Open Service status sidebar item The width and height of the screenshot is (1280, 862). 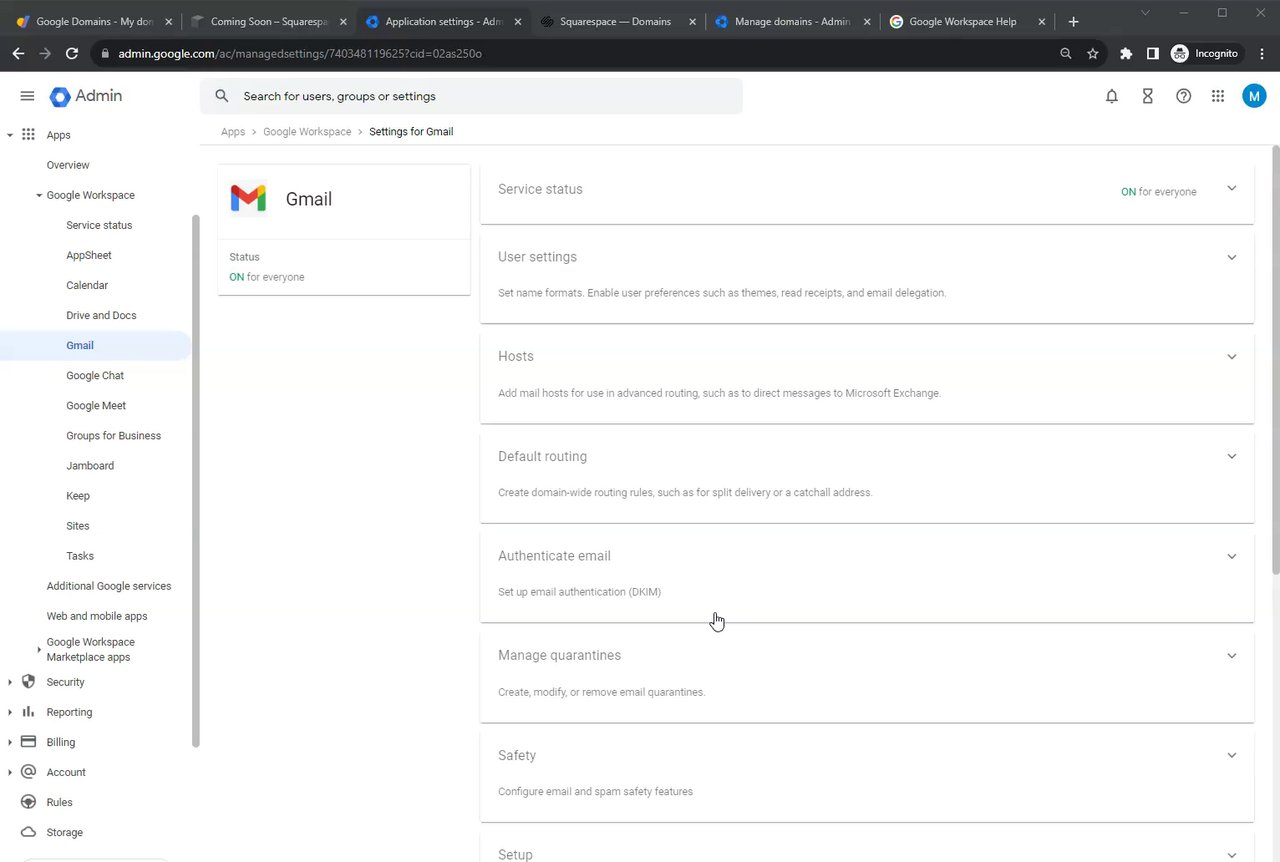tap(99, 225)
